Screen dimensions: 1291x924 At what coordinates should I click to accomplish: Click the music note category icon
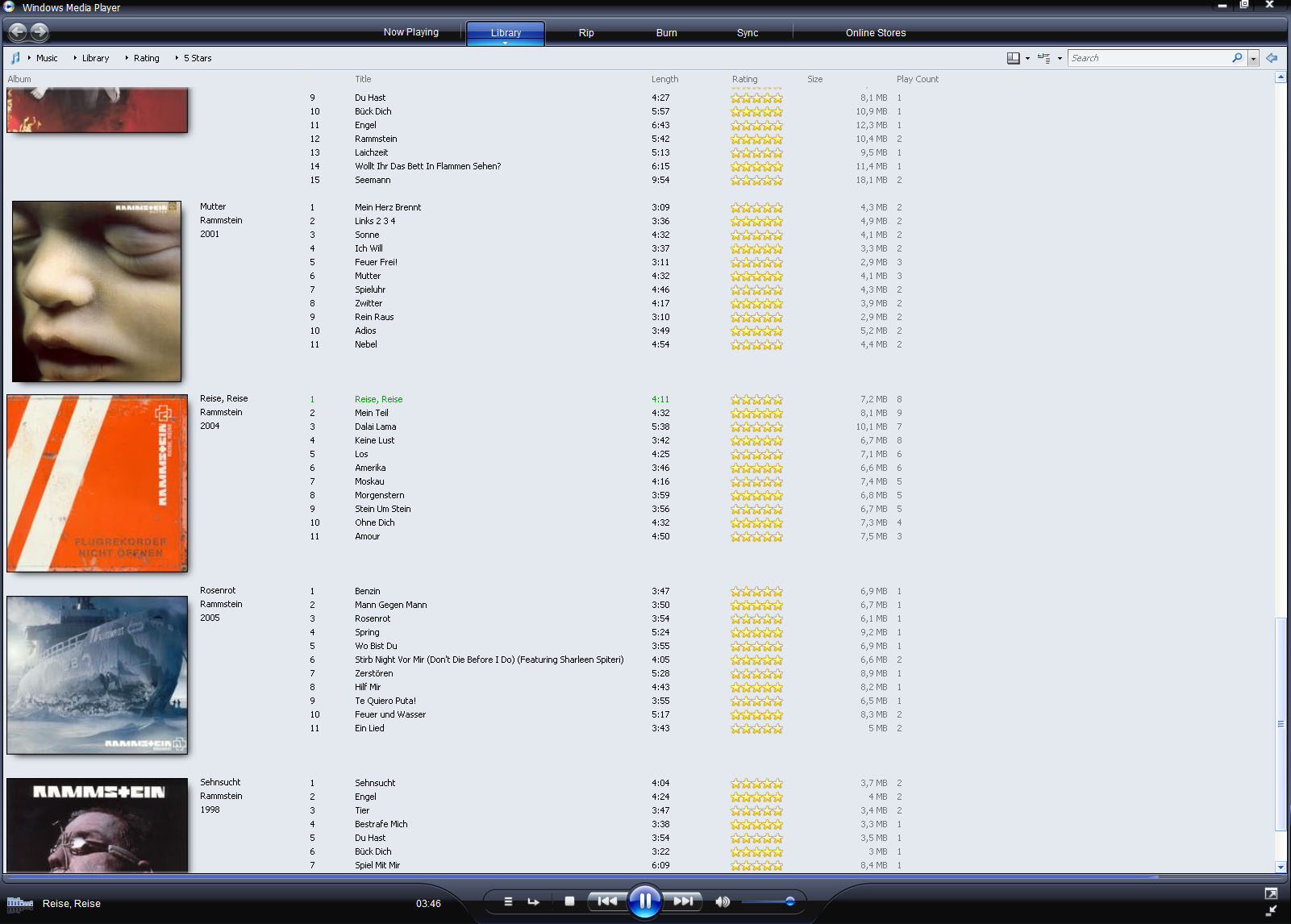pyautogui.click(x=15, y=58)
